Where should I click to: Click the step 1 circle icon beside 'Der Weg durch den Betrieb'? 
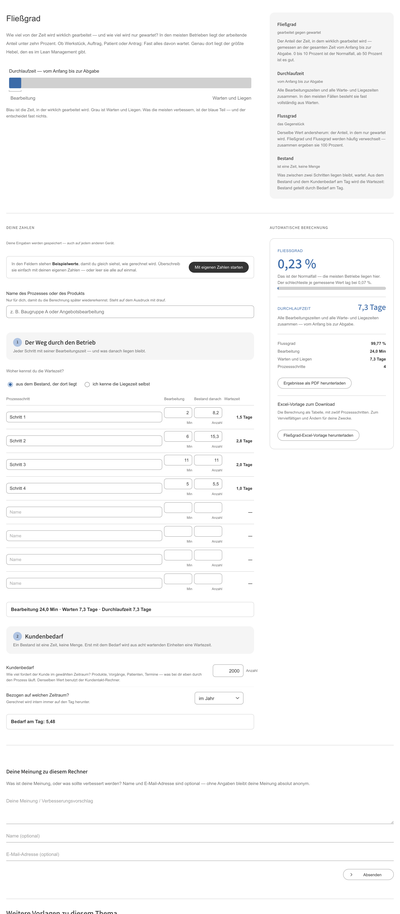17,342
